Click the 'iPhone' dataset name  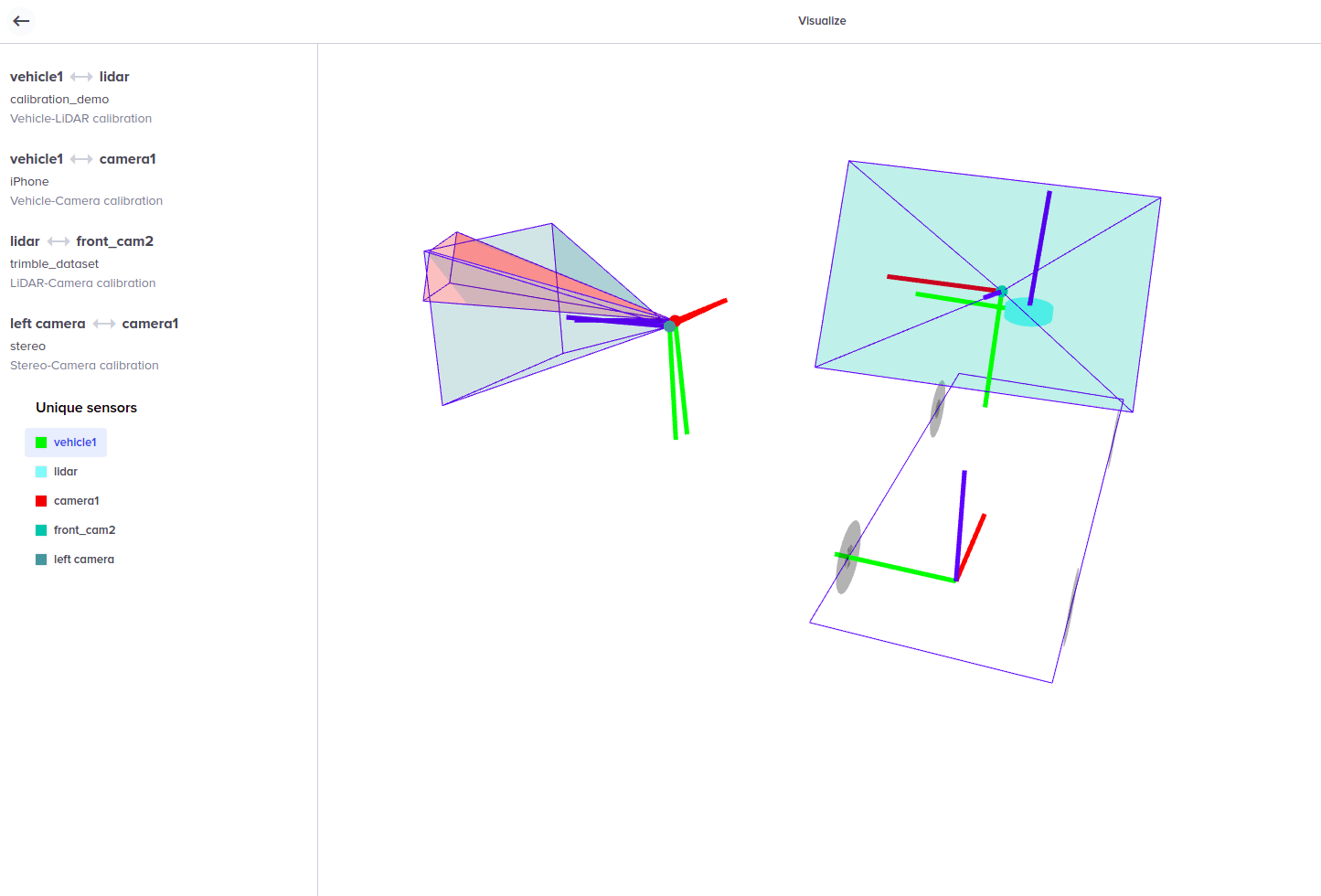pos(29,181)
